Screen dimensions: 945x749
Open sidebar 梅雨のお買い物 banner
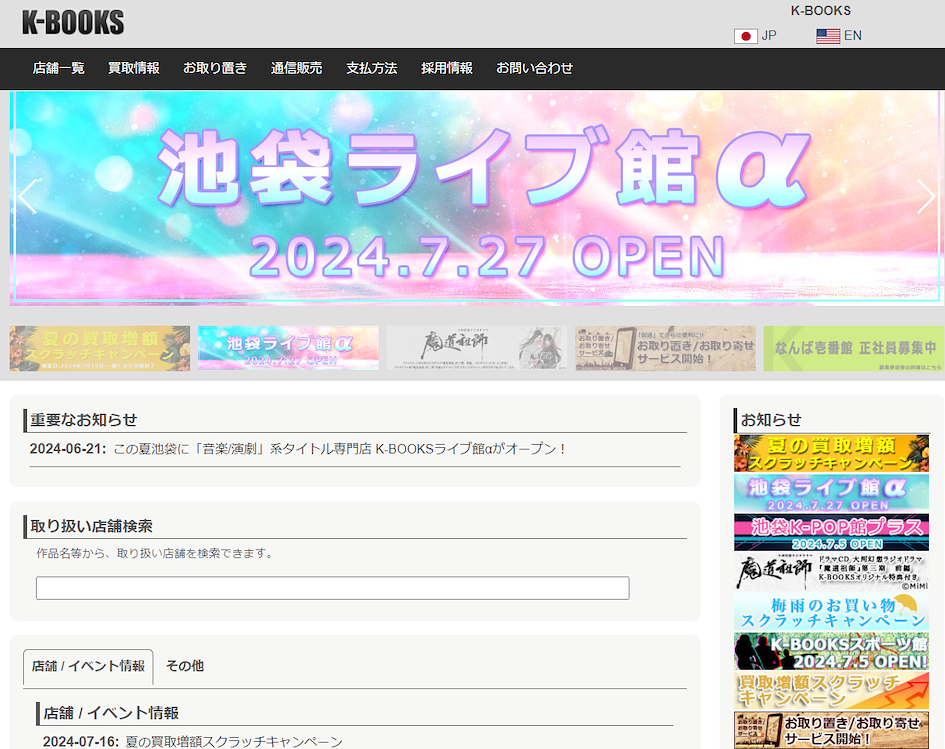click(x=831, y=612)
